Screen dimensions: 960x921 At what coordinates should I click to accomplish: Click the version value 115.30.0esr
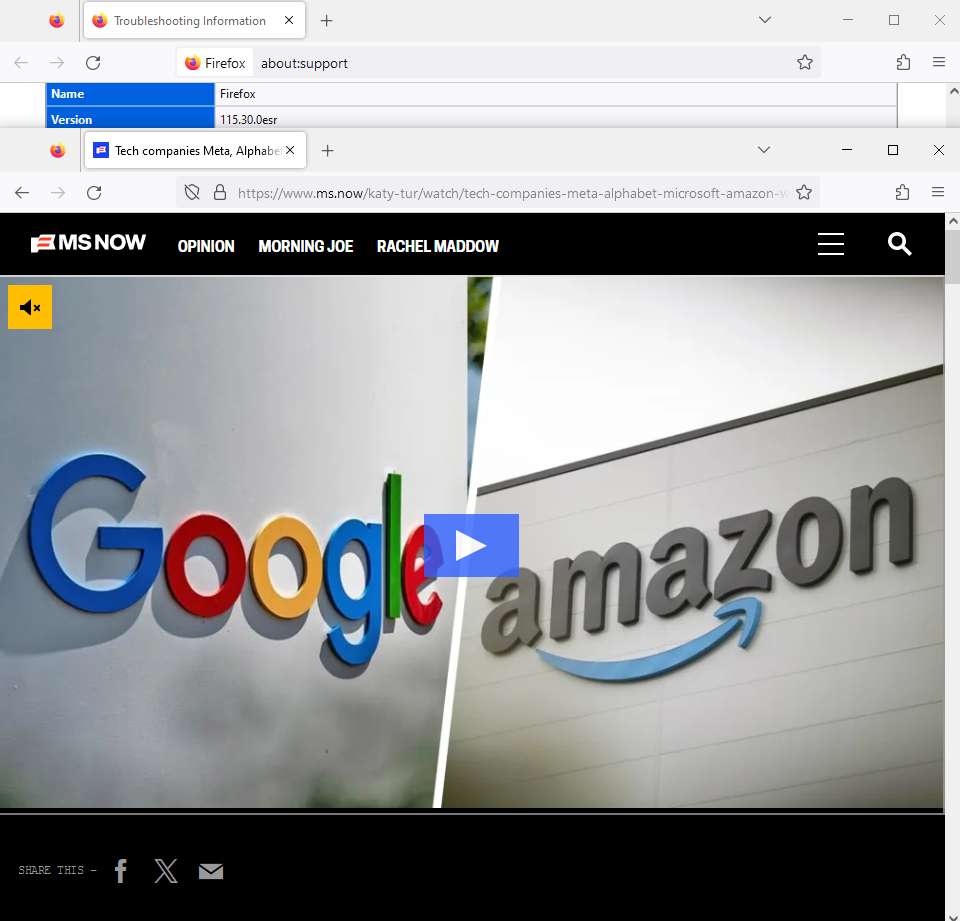(249, 119)
